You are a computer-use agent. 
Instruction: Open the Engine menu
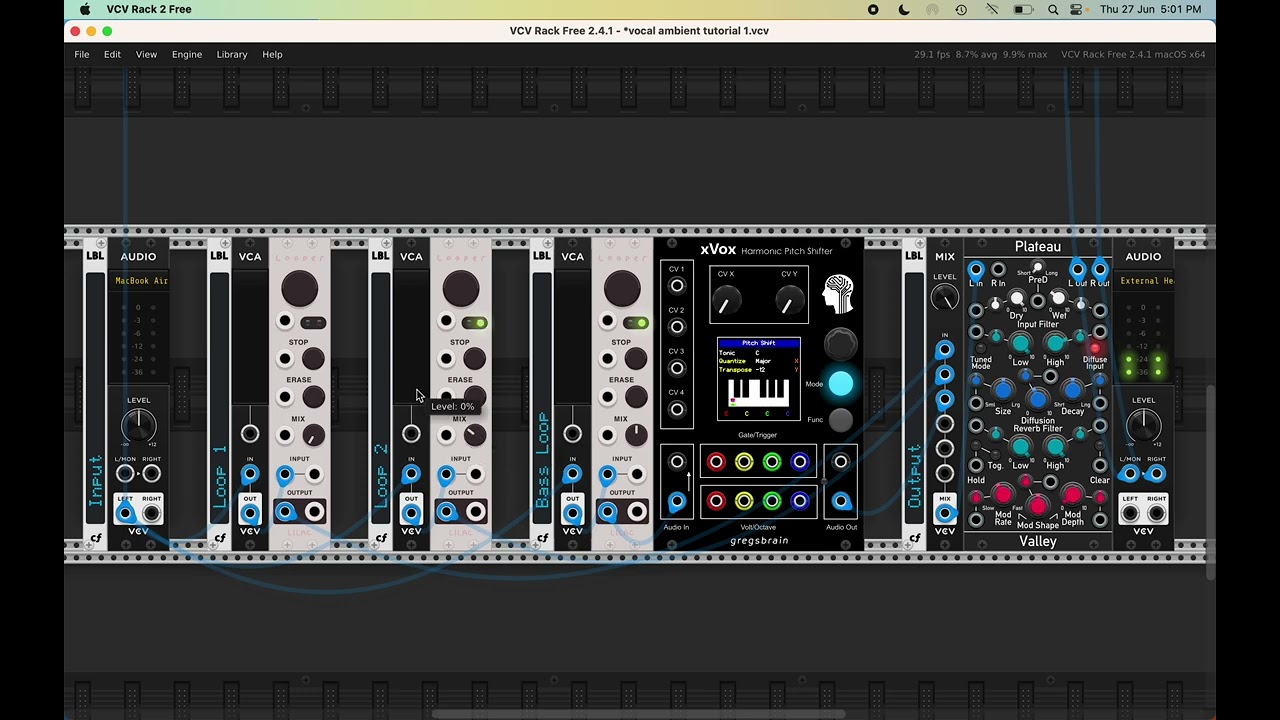coord(187,54)
